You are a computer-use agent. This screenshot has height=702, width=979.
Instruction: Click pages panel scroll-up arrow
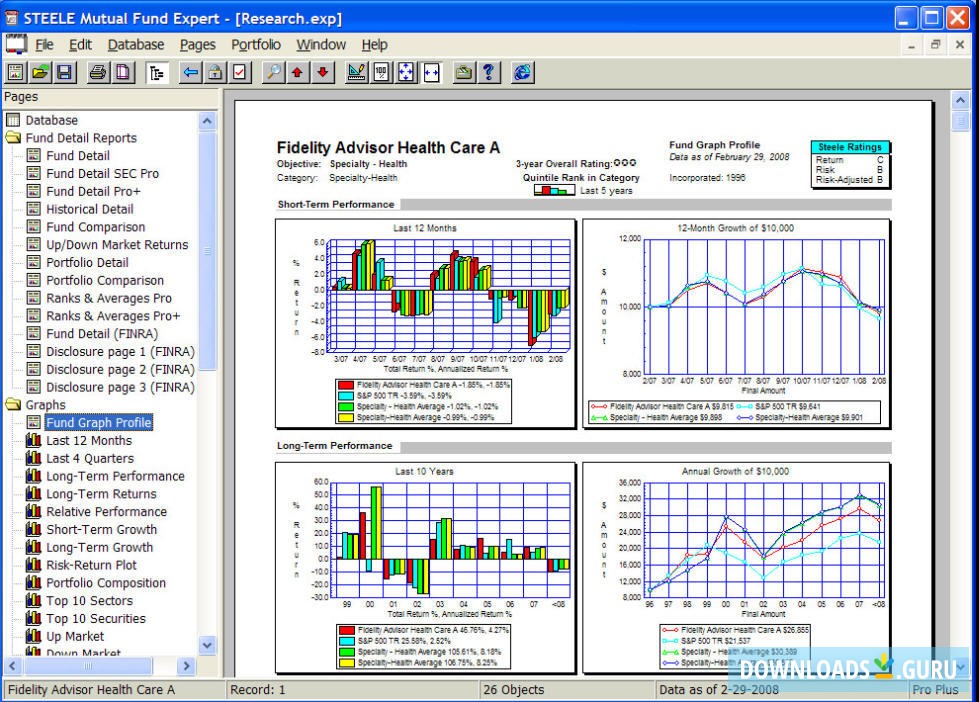(207, 121)
